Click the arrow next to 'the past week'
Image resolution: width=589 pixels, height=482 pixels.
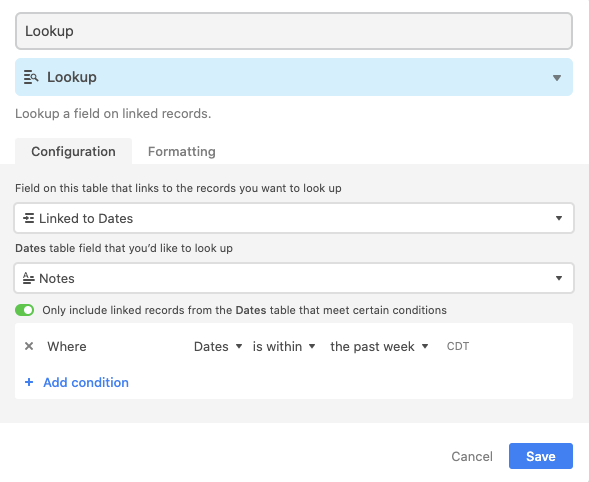tap(425, 346)
